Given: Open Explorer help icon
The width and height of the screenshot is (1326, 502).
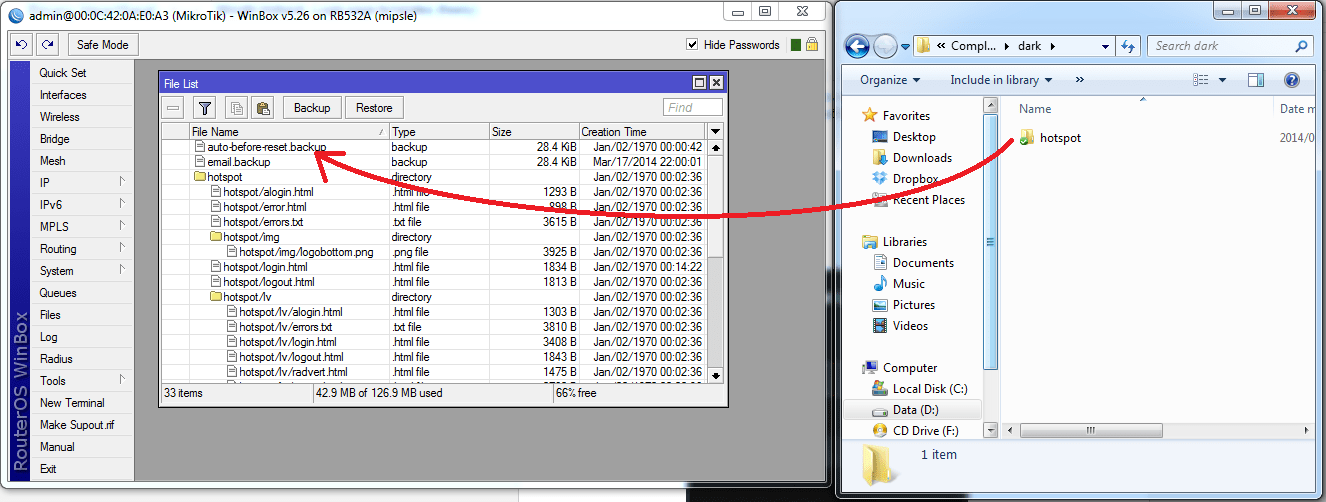Looking at the screenshot, I should point(1292,80).
